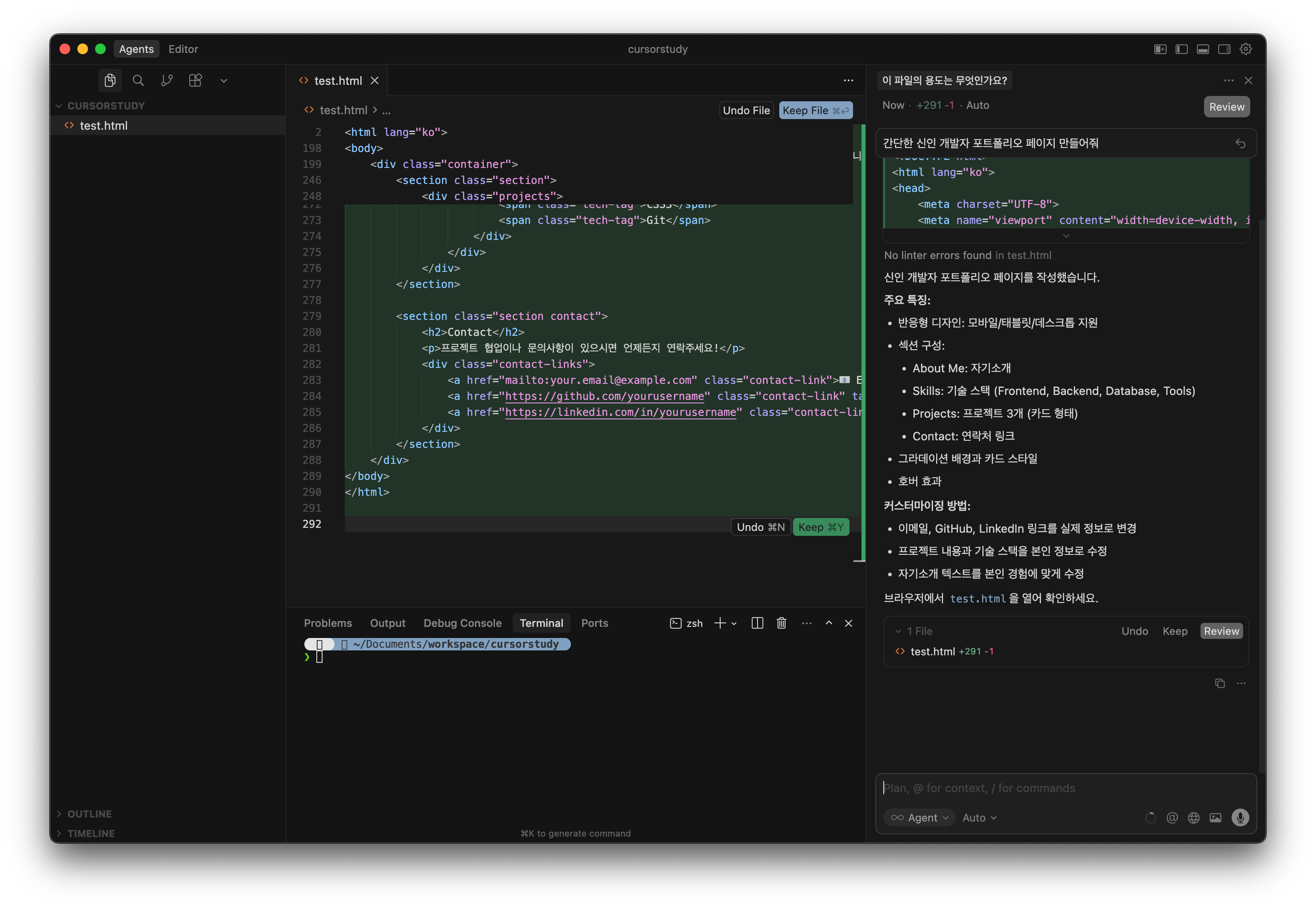The image size is (1316, 909).
Task: Toggle the primary sidebar layout icon
Action: [x=1182, y=49]
